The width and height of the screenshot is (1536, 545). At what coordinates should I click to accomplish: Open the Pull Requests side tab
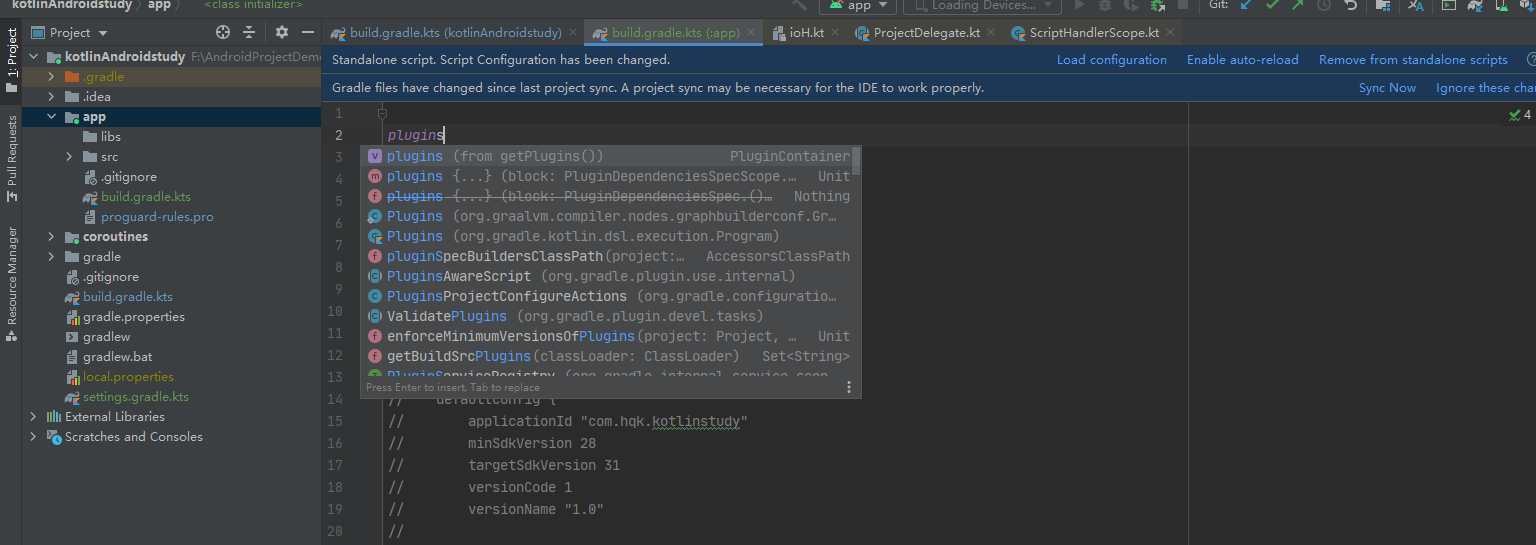[11, 158]
